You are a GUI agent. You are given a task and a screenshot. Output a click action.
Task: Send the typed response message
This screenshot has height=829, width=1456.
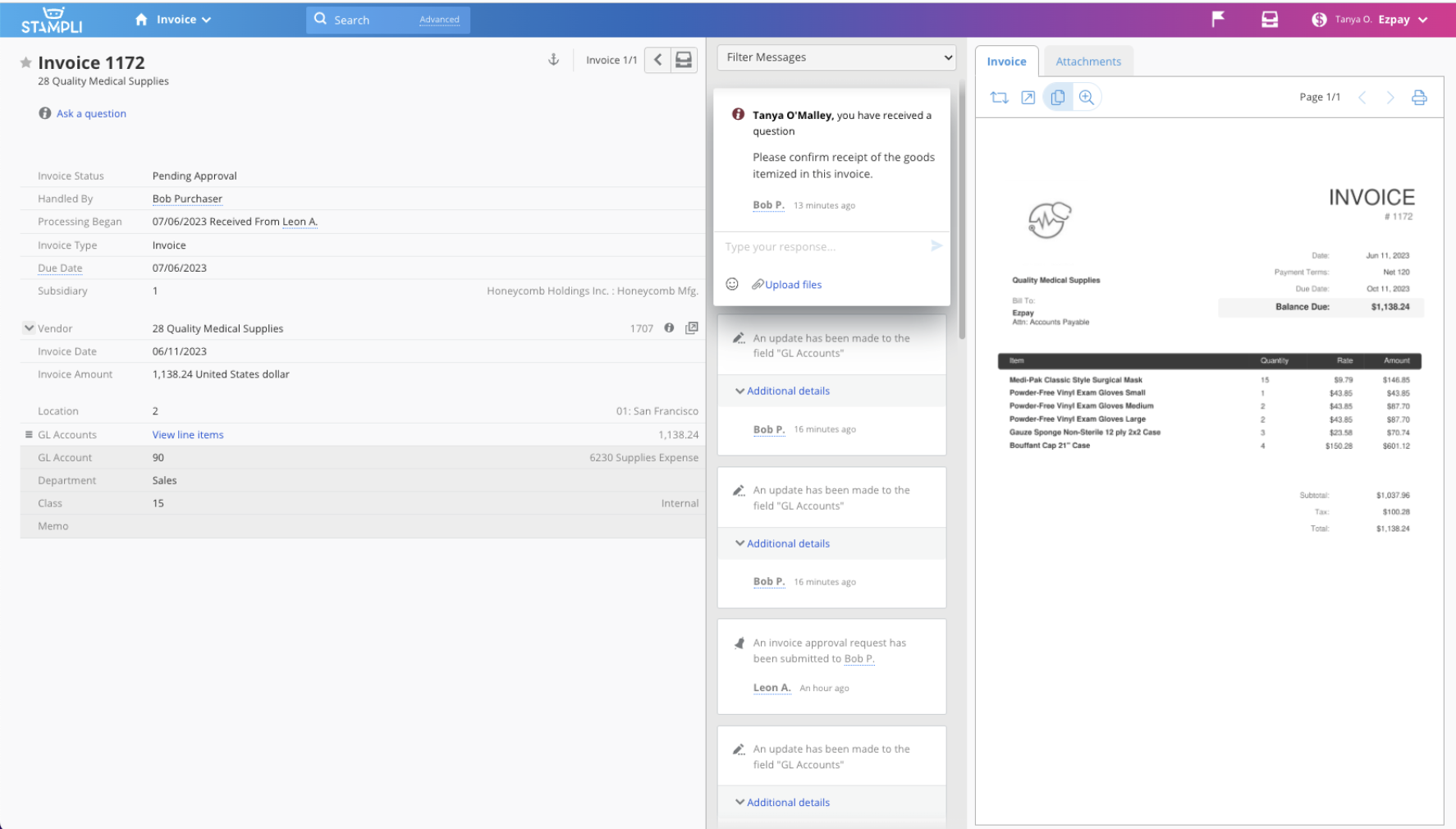point(936,246)
